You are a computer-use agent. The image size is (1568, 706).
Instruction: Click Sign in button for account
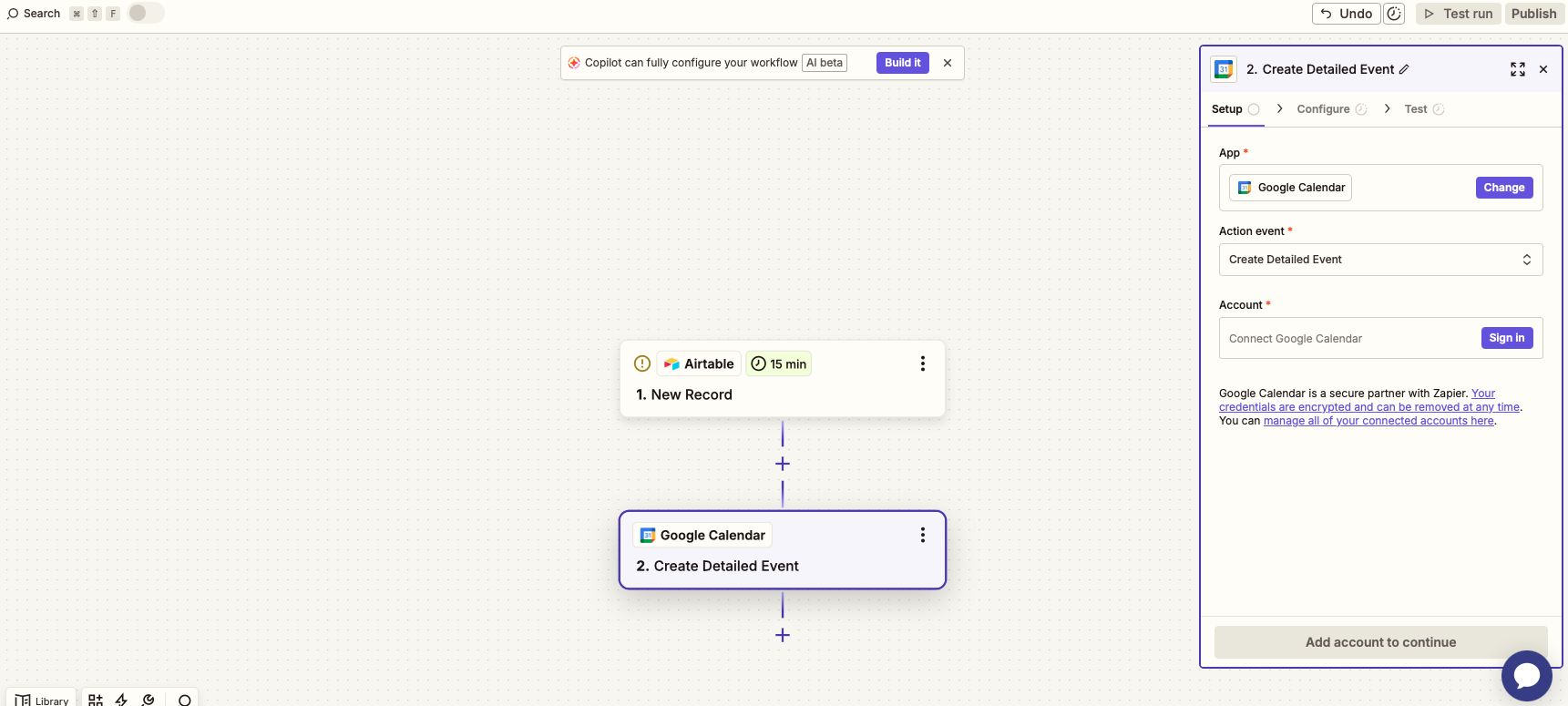click(x=1507, y=338)
